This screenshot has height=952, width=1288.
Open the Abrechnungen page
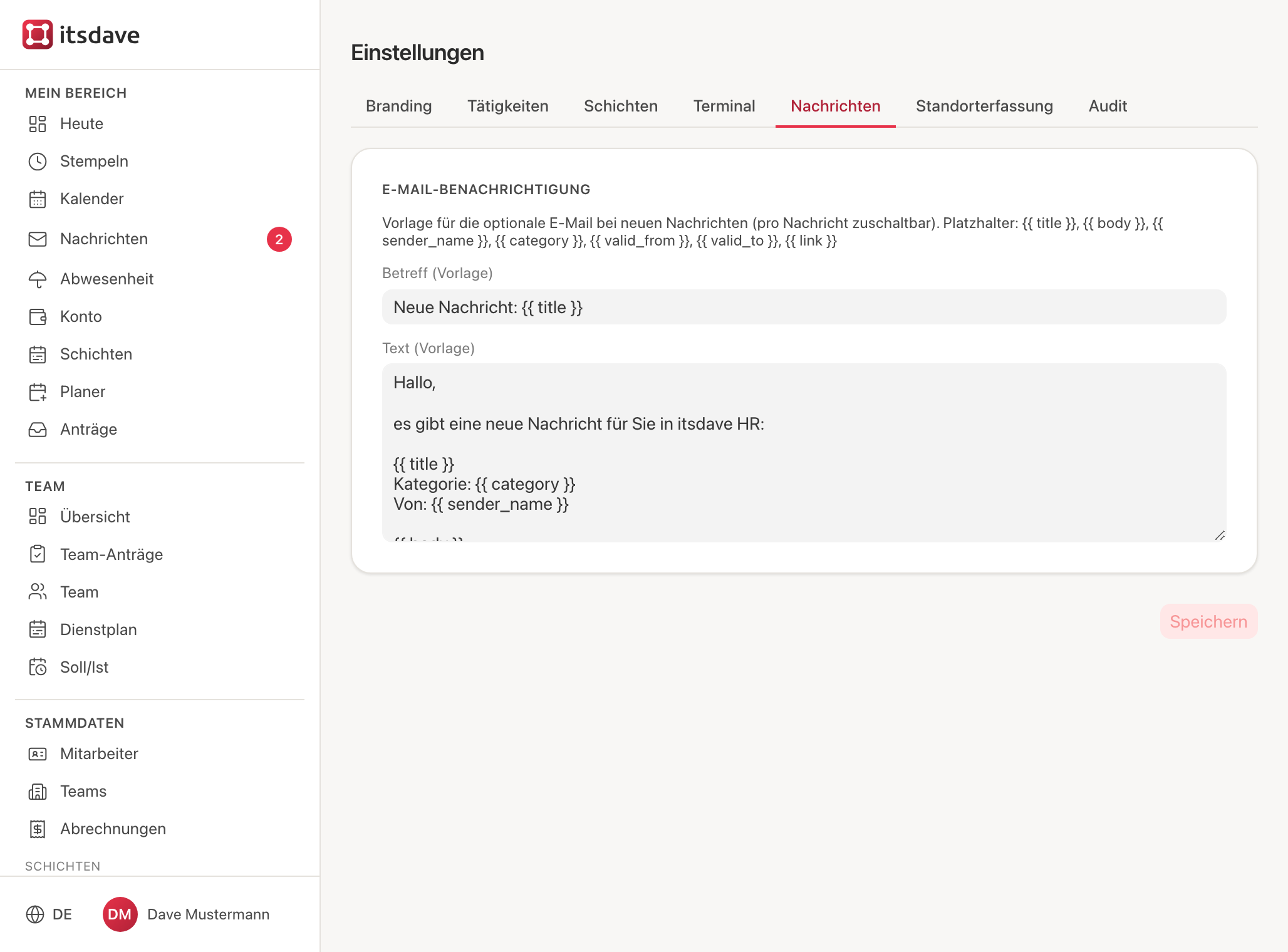(x=159, y=829)
